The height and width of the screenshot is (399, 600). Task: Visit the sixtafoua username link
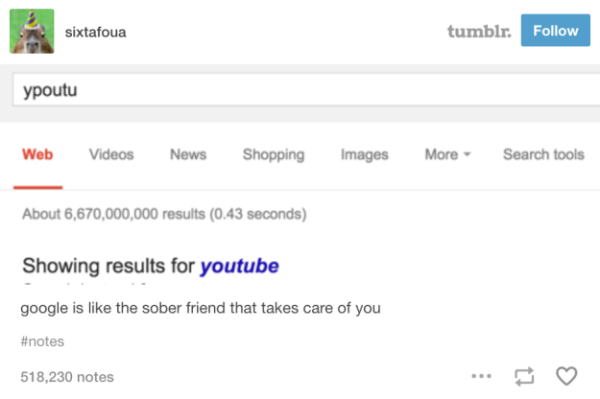point(95,32)
